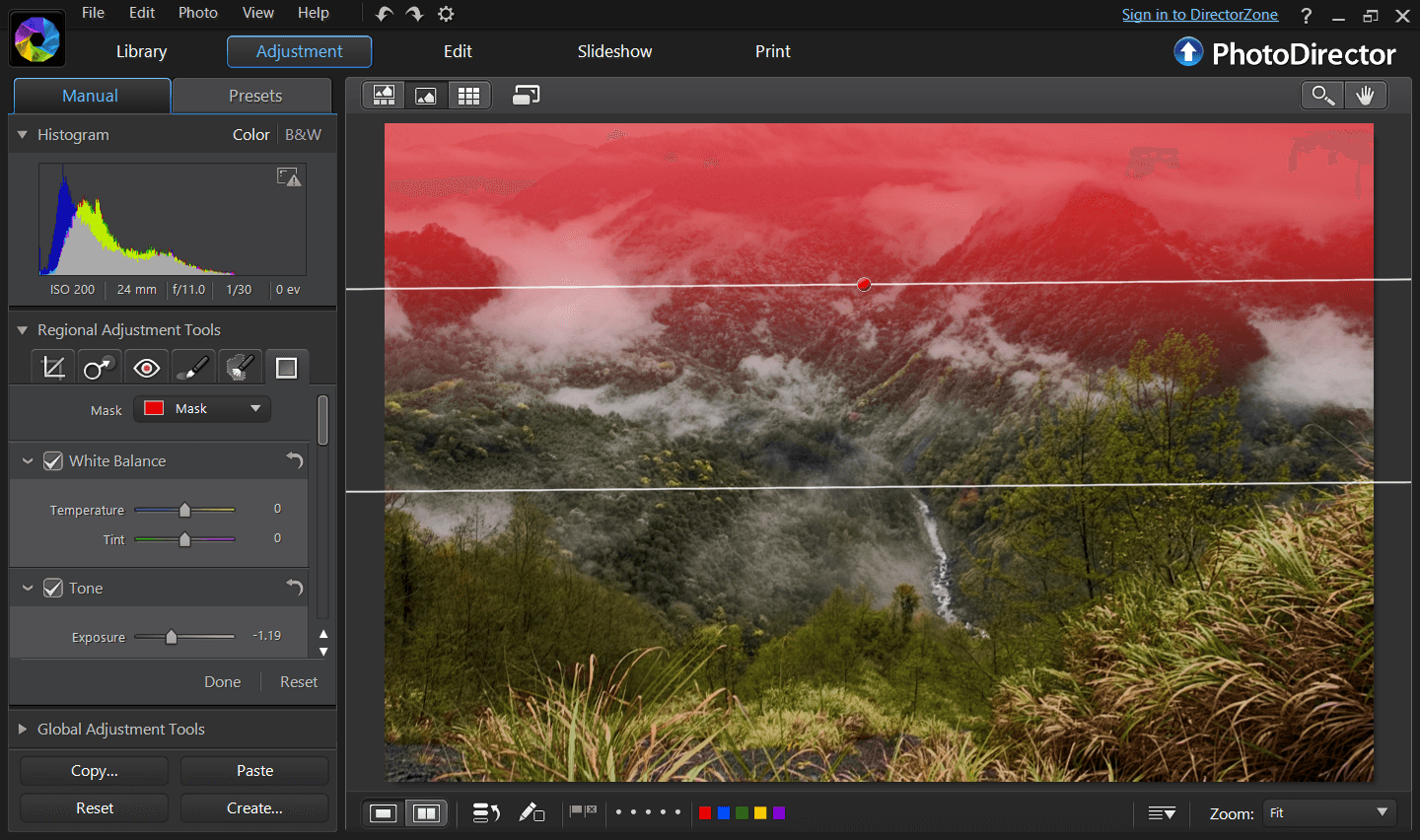This screenshot has width=1420, height=840.
Task: Click the brush/eraser copy adjustments icon
Action: 532,812
